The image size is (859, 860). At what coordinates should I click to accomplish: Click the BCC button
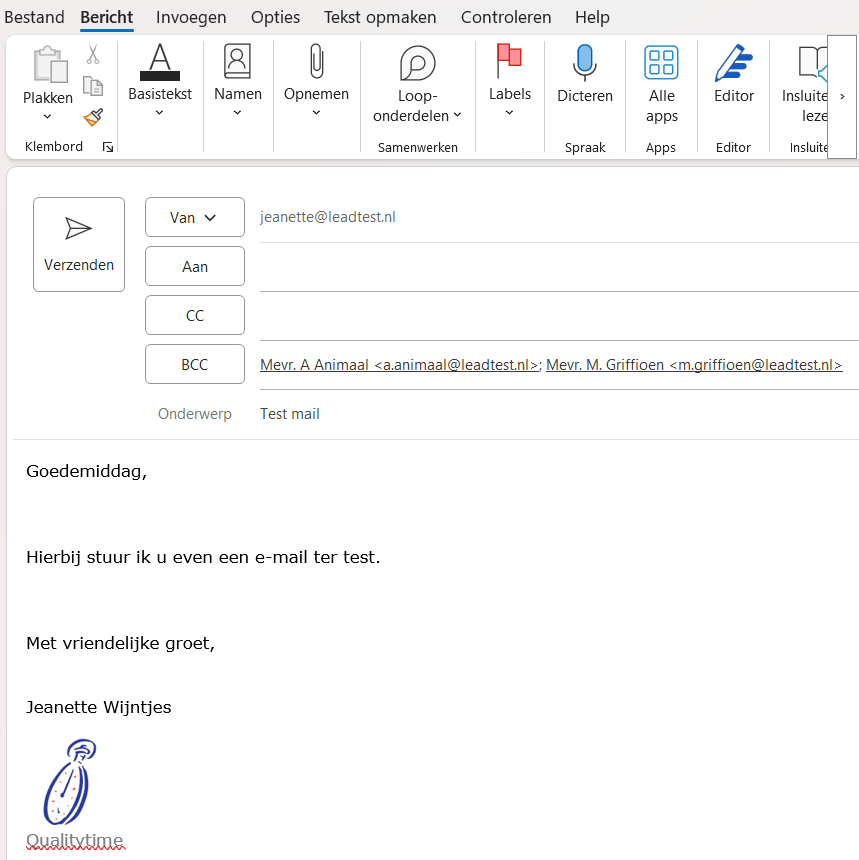[195, 365]
